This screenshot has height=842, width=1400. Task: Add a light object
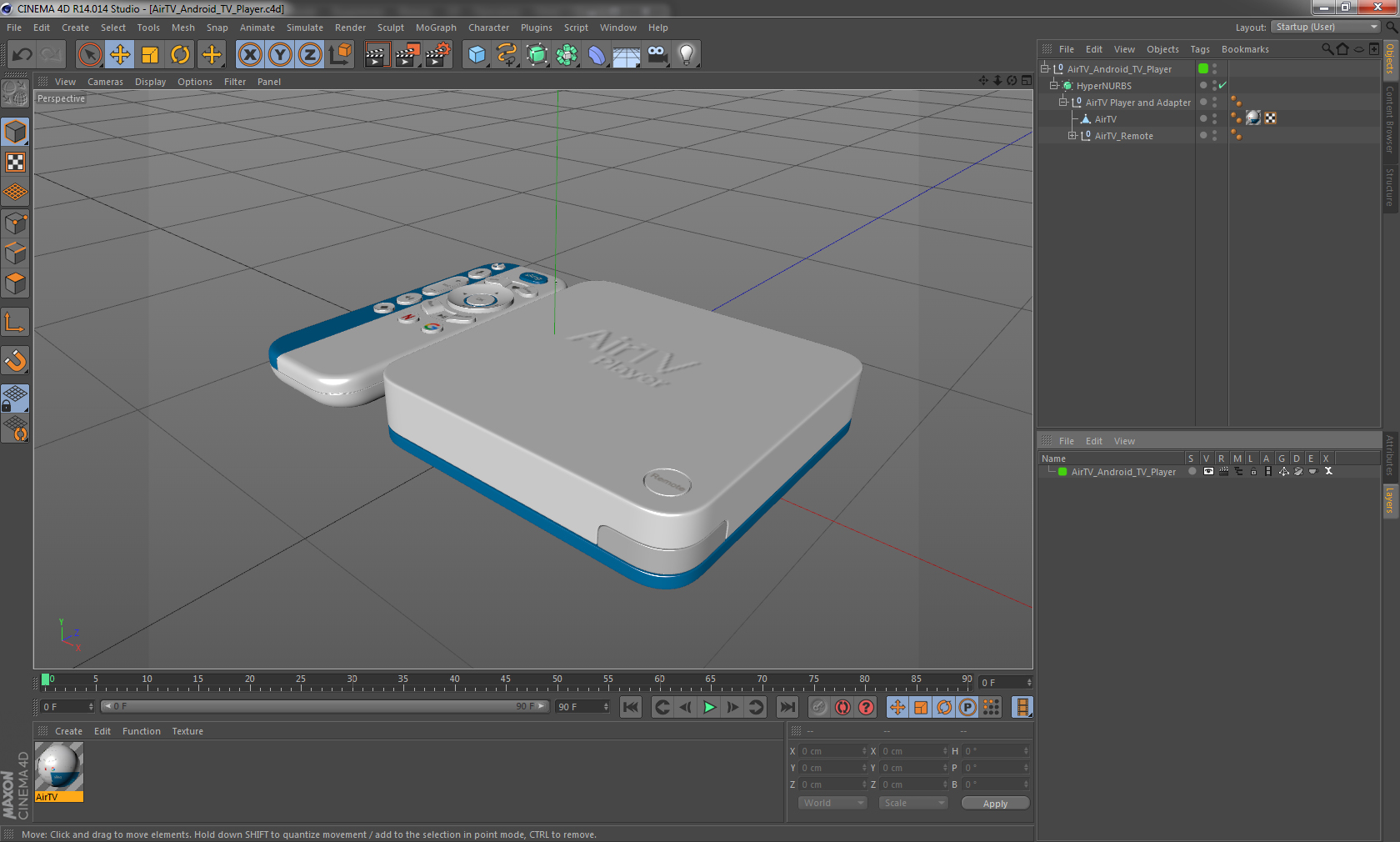click(687, 55)
